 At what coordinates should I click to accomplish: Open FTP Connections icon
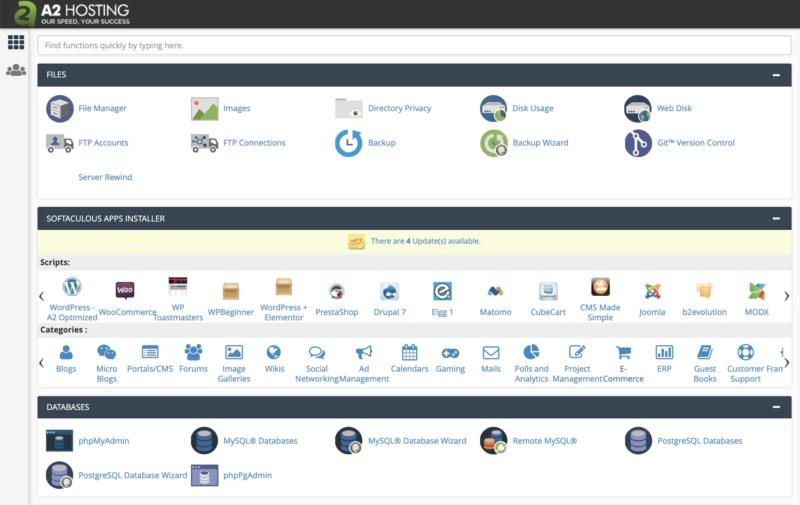(205, 143)
